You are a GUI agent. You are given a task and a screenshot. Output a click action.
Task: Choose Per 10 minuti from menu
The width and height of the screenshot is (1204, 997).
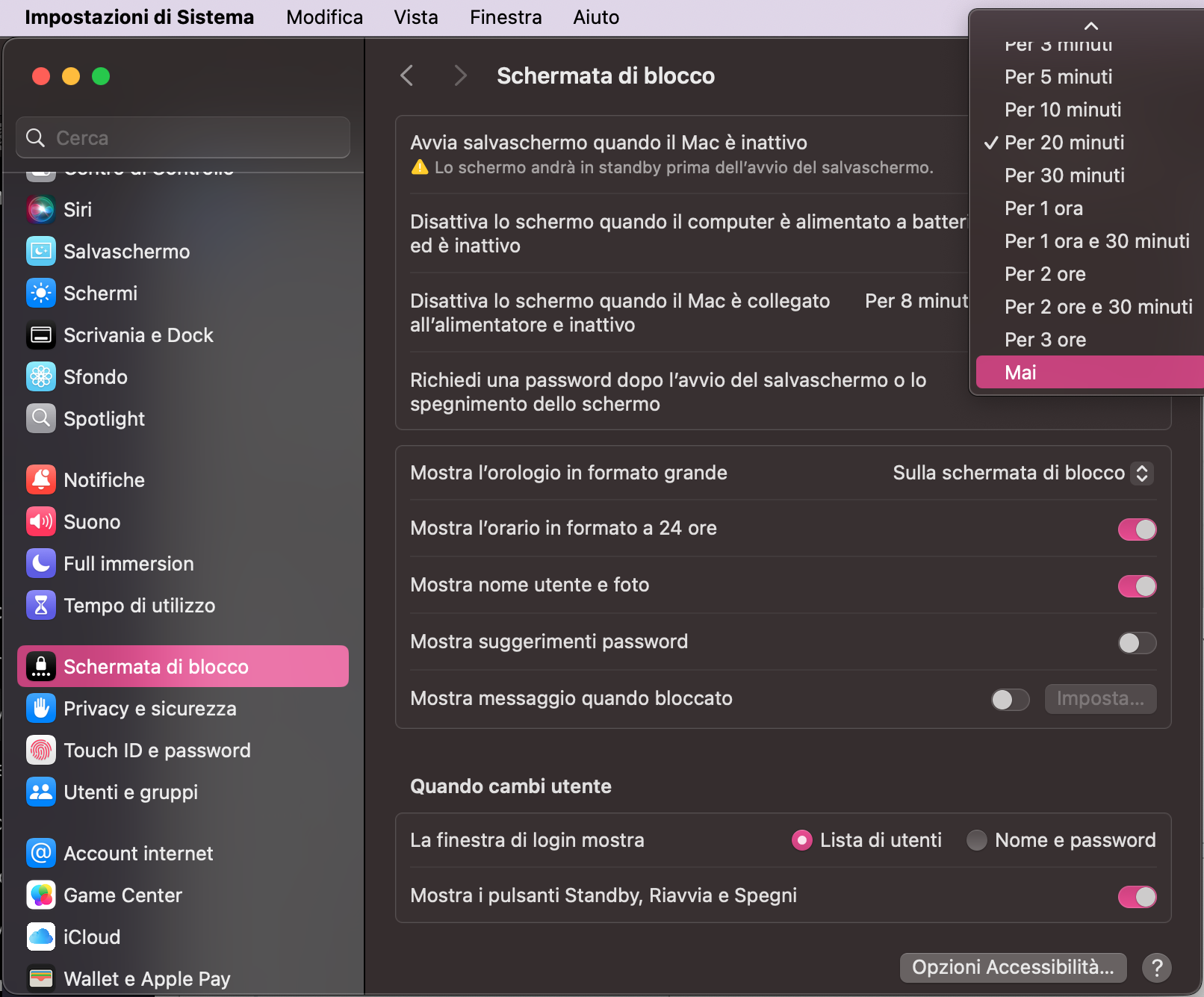point(1090,110)
